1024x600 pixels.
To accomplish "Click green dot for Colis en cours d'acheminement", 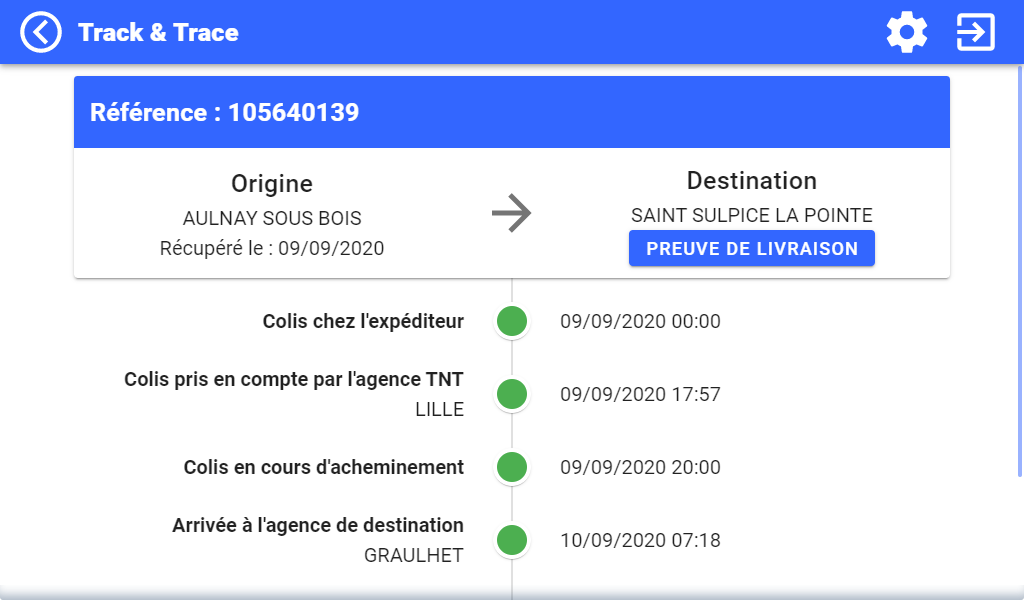I will click(x=512, y=467).
